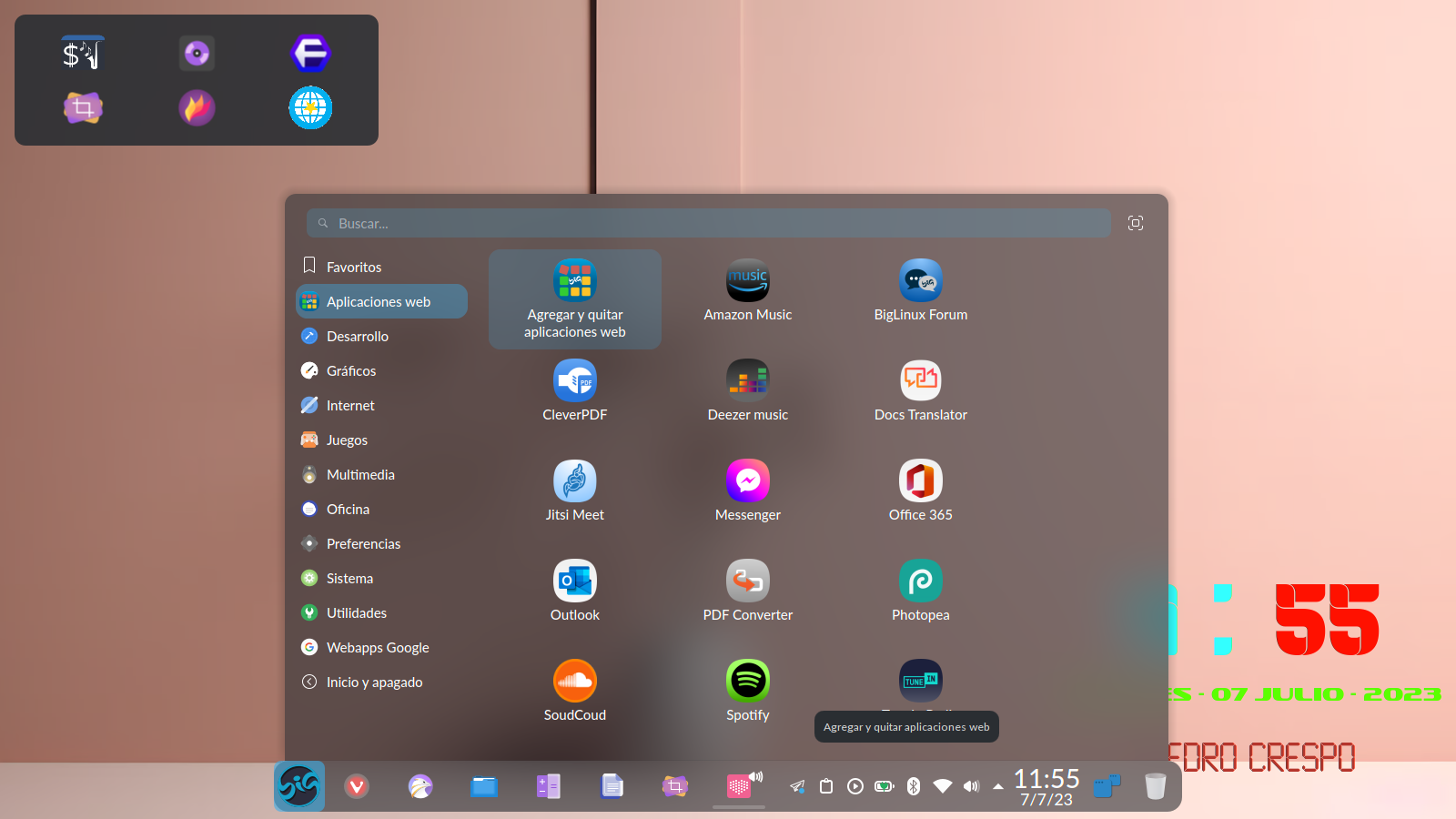Launch Messenger web app
1456x819 pixels.
tap(748, 491)
